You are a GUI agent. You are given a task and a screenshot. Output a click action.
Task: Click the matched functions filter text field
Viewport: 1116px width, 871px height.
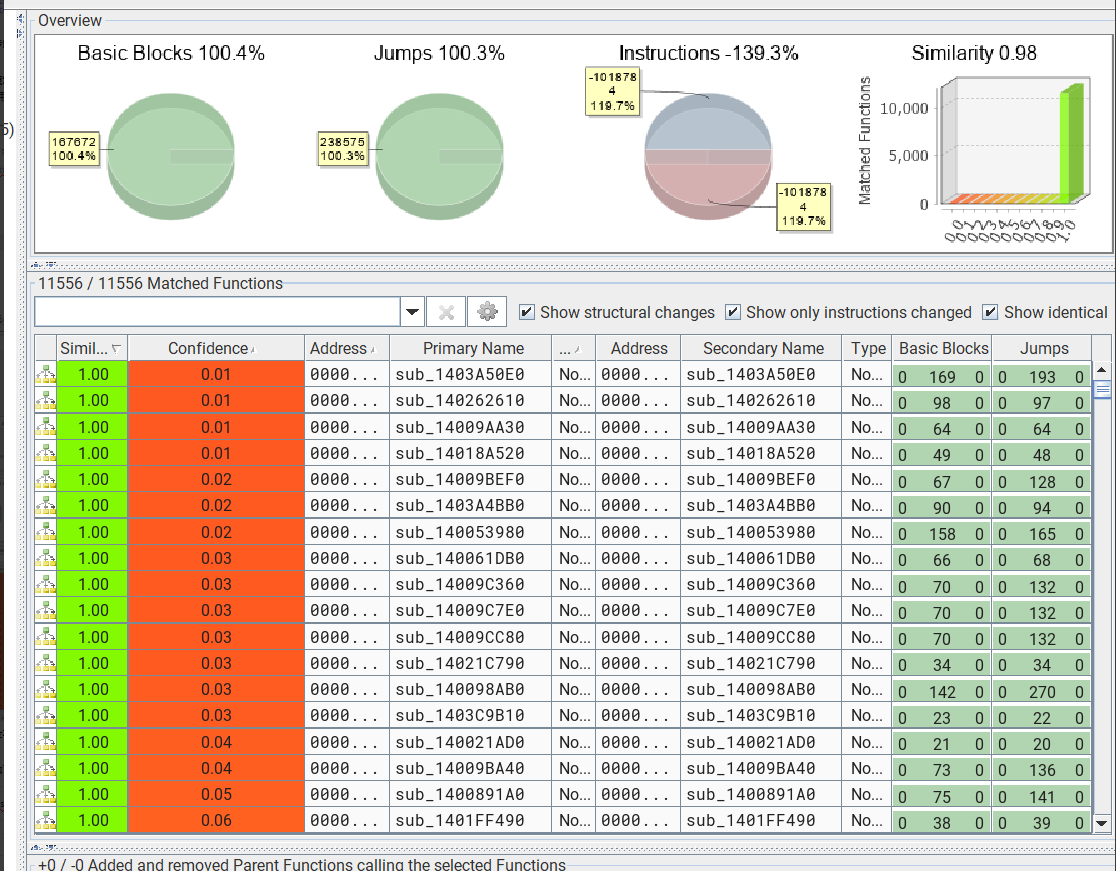217,312
